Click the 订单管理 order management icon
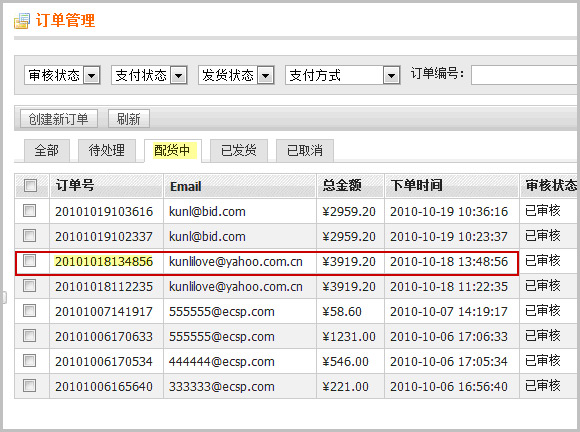The image size is (580, 432). (x=22, y=21)
